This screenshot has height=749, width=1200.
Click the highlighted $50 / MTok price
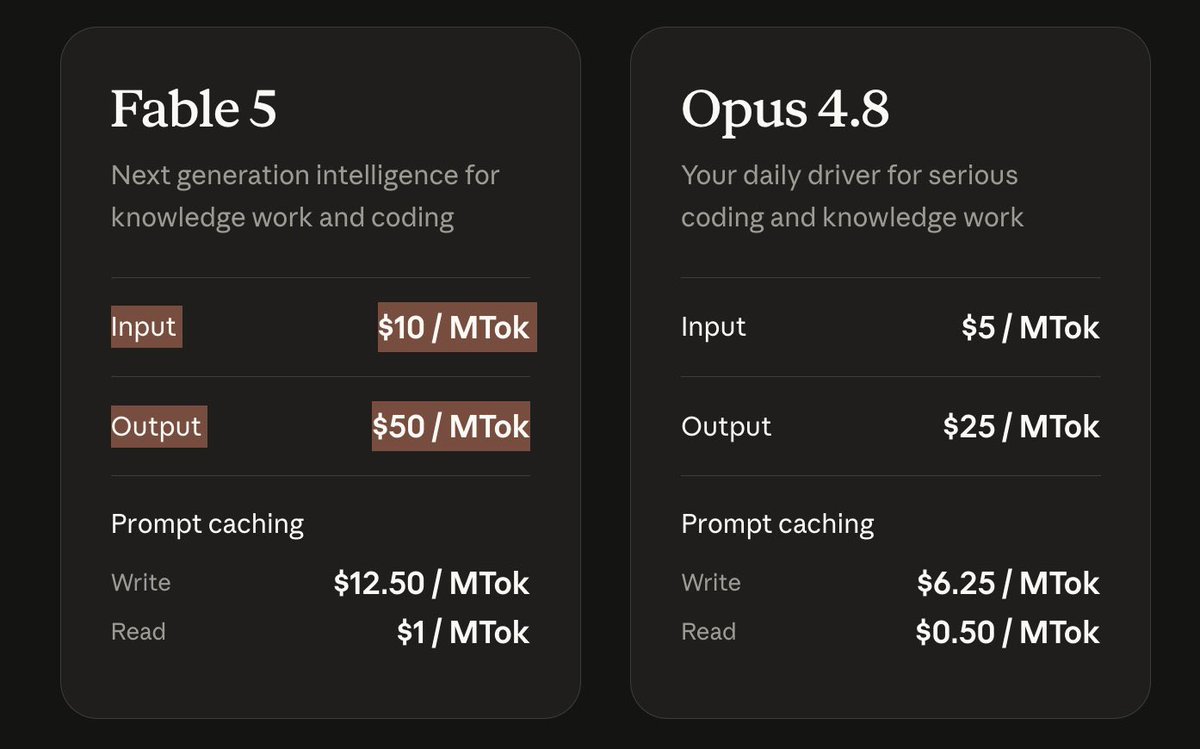click(x=451, y=427)
